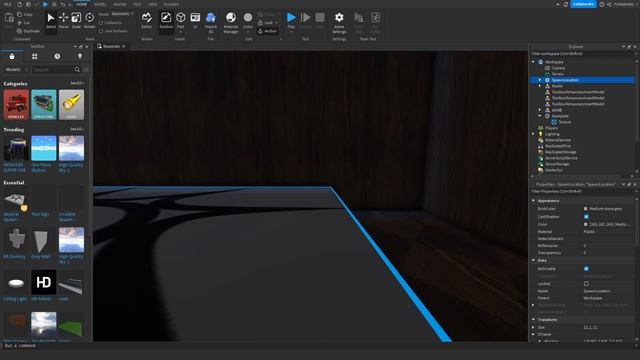Enable the Collisions checkbox

click(x=101, y=22)
